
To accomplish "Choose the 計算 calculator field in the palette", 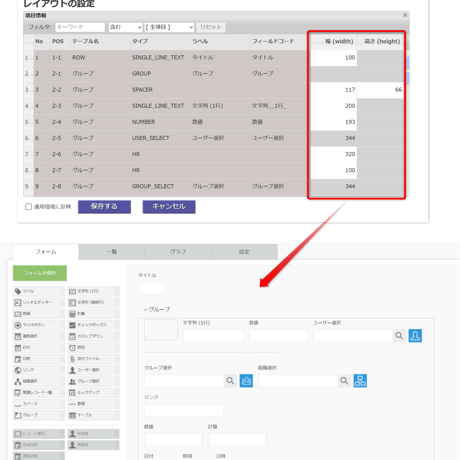I will click(x=93, y=314).
